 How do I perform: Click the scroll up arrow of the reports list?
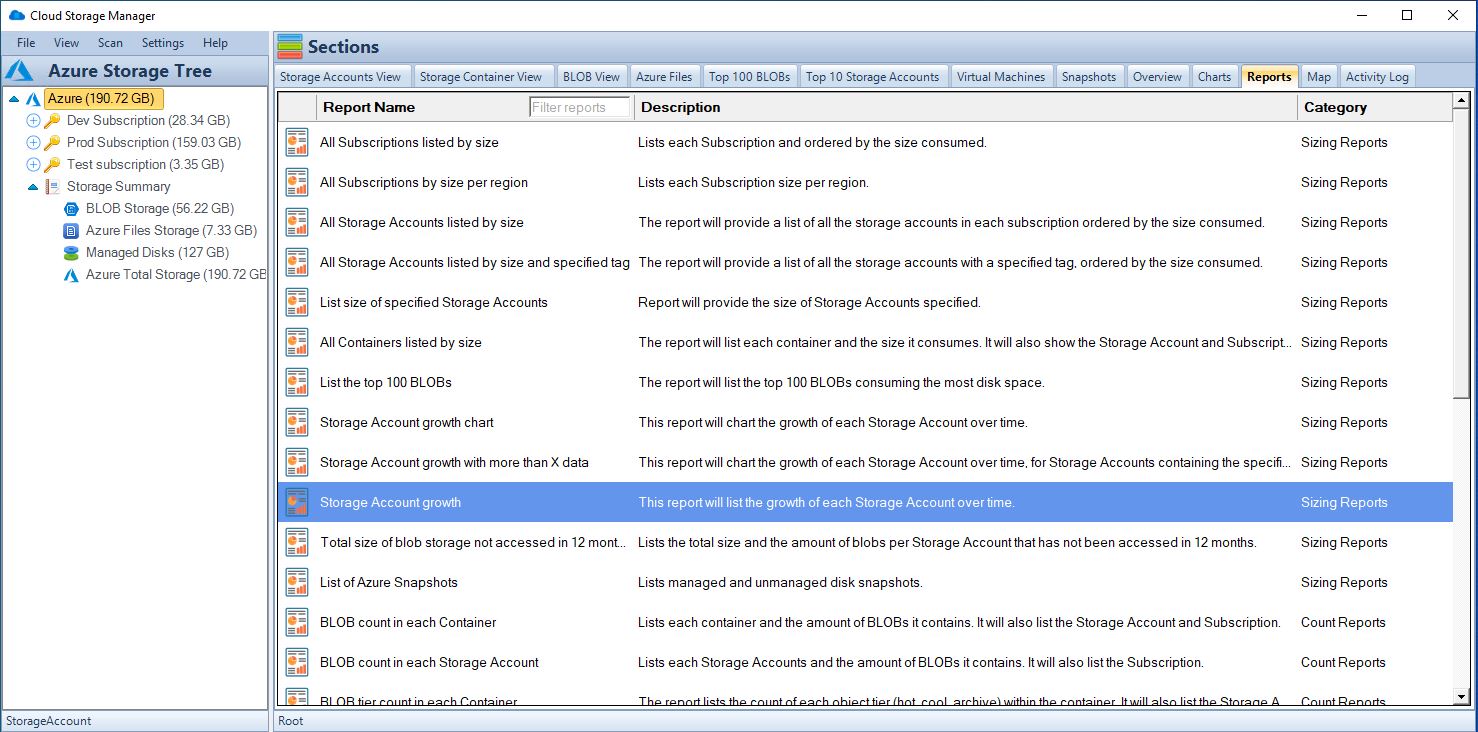[1462, 100]
